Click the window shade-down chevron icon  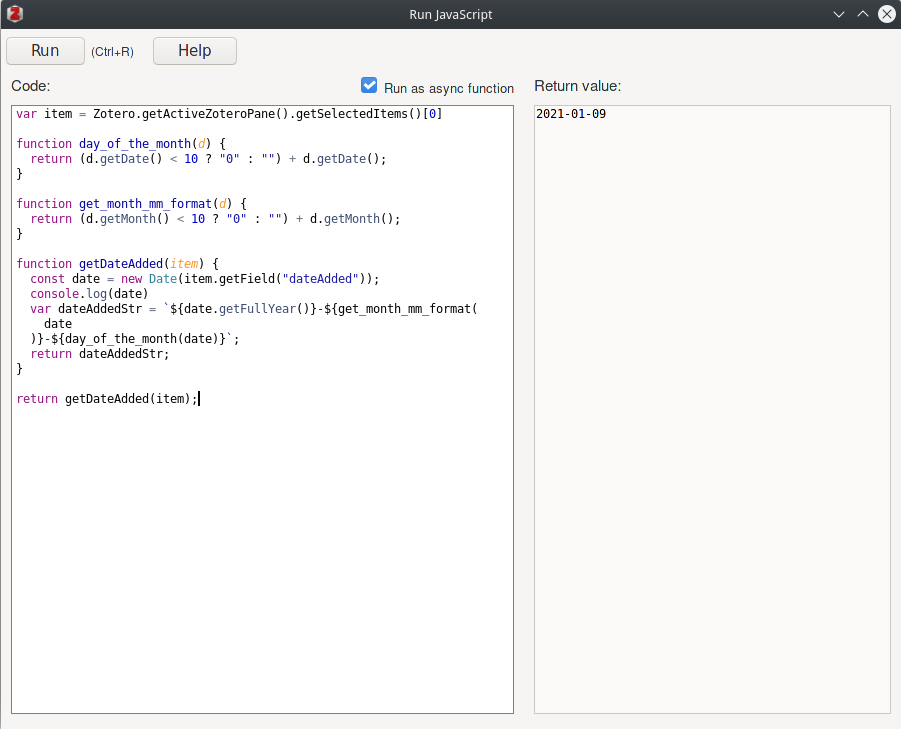coord(839,14)
